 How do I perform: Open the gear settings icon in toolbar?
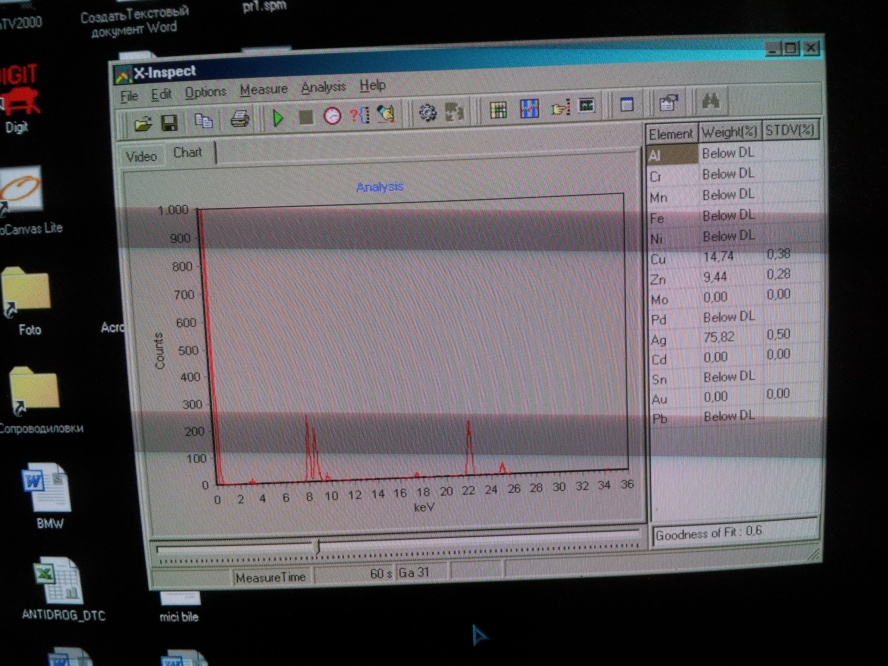click(x=428, y=113)
